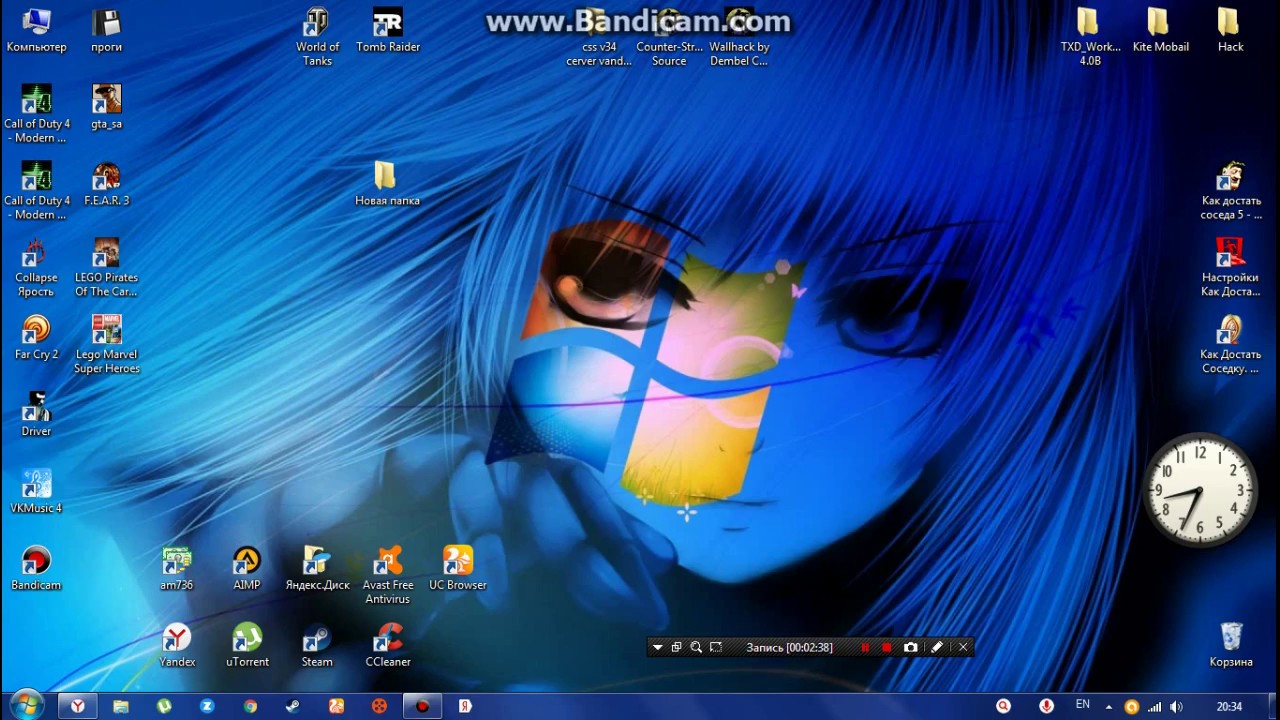Select Wallhack by Dembel icon

tap(739, 38)
